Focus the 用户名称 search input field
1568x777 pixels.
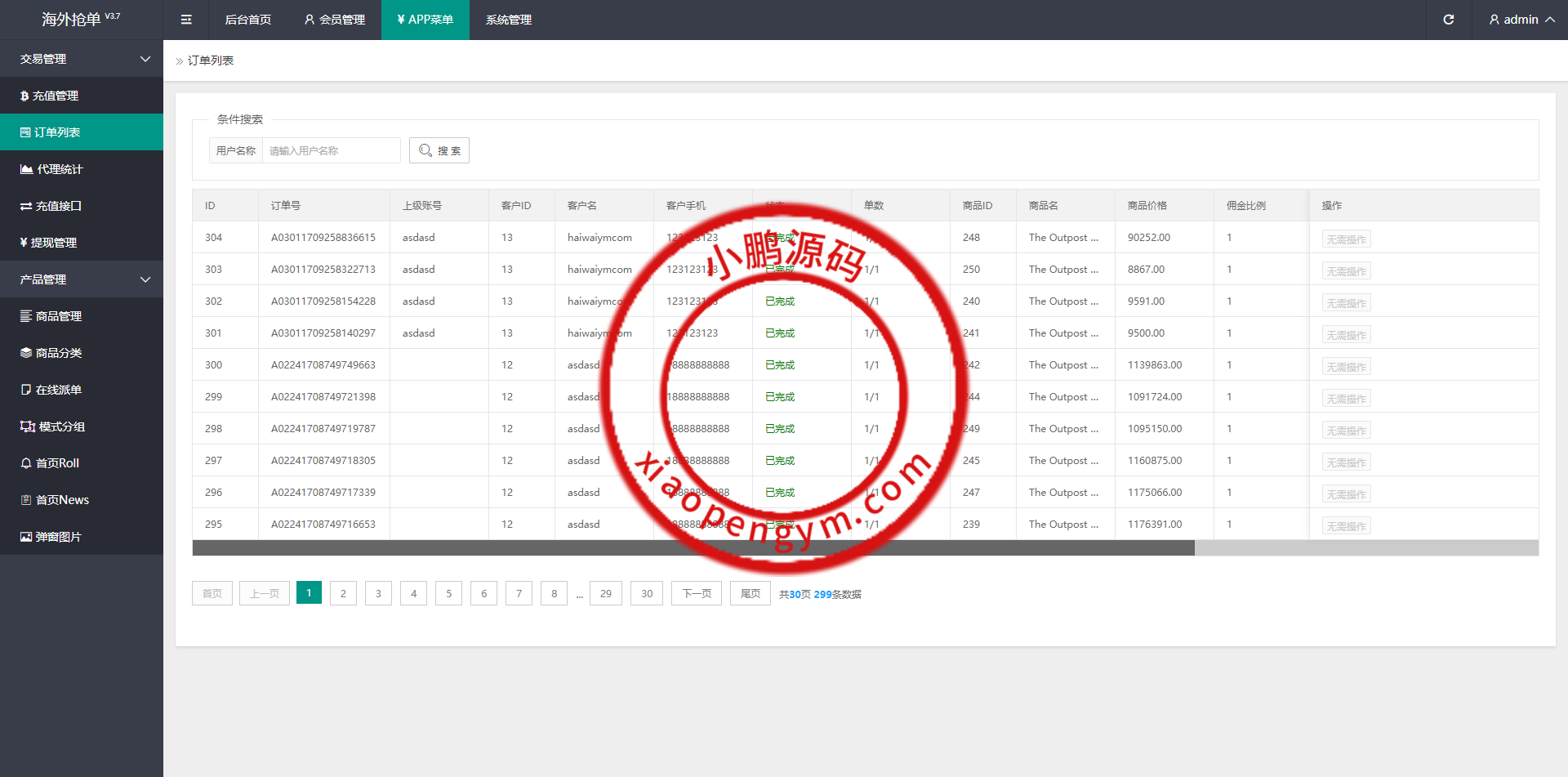point(331,150)
